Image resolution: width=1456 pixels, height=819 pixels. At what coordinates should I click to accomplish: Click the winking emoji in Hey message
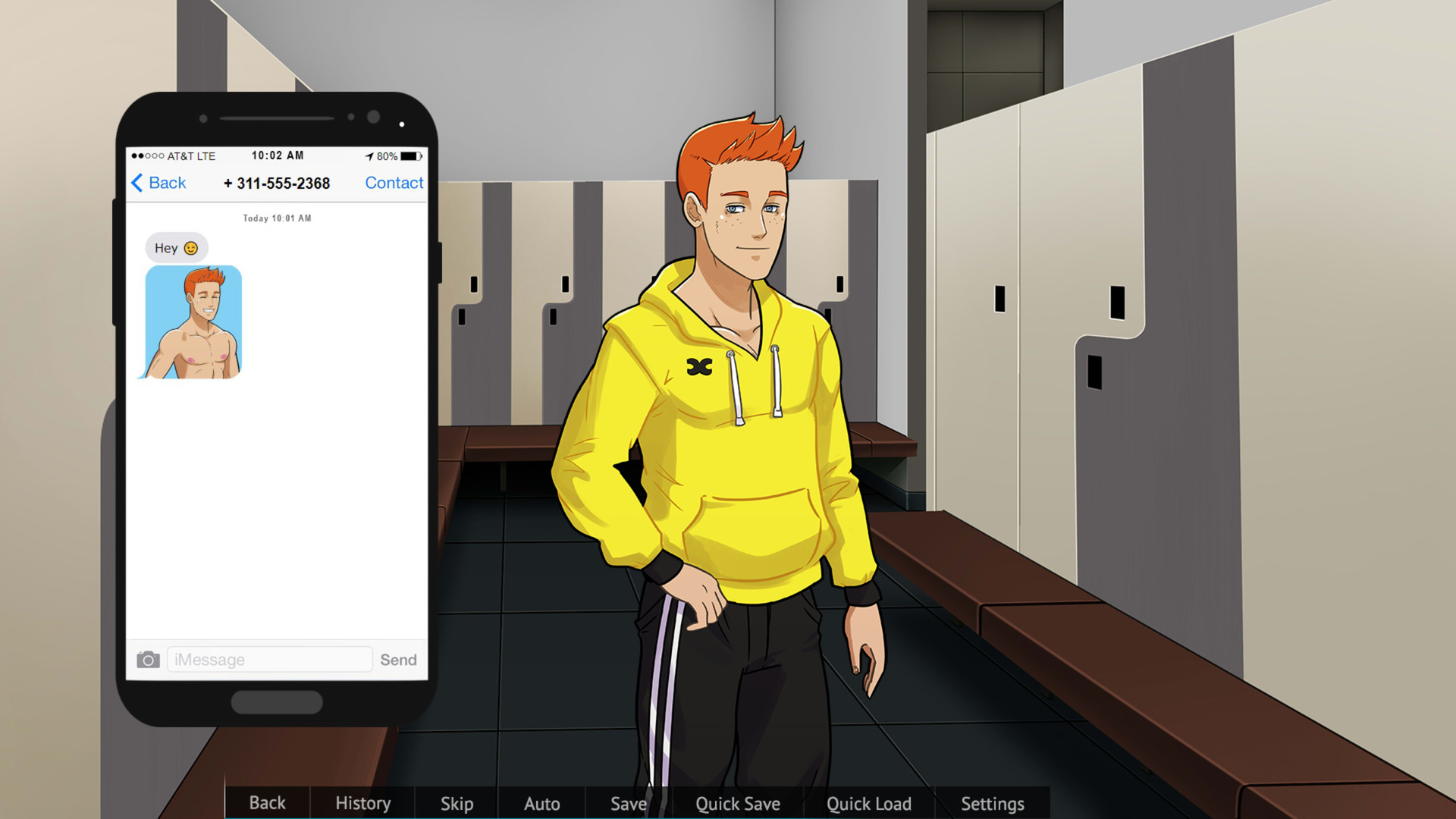(191, 248)
